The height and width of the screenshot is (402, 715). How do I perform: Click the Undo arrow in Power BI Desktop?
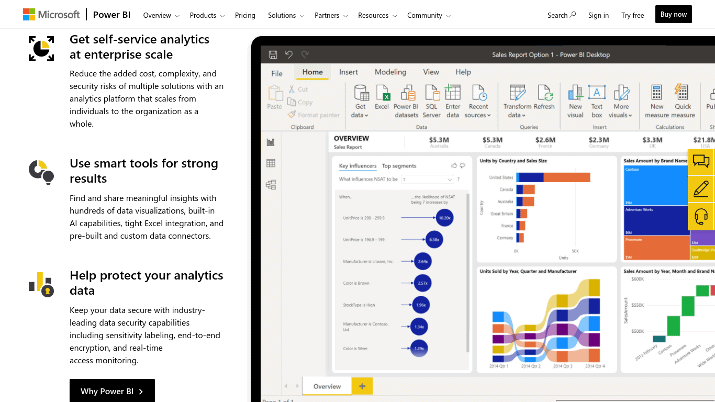point(289,55)
